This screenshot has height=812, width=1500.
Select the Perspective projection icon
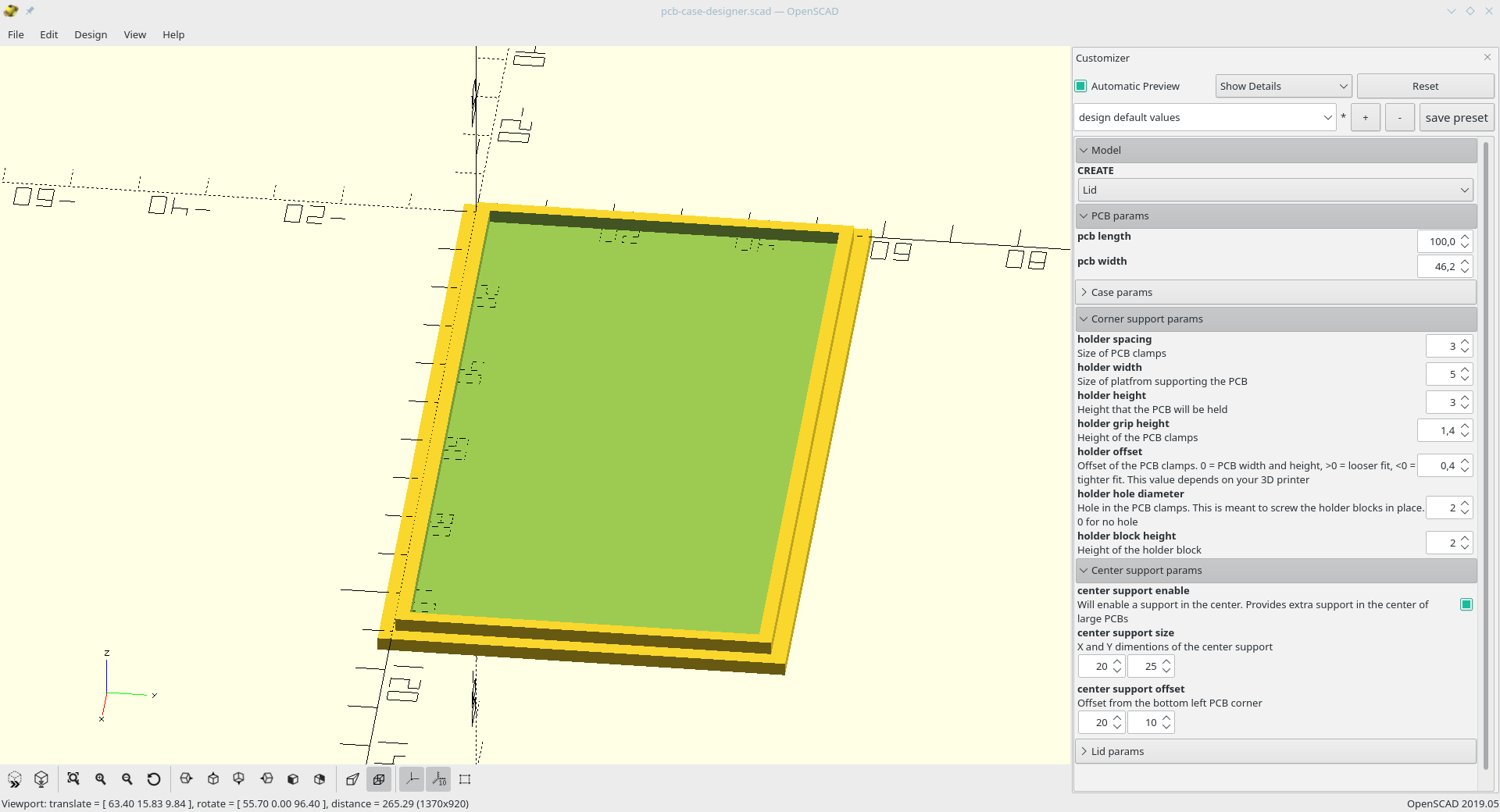click(352, 779)
